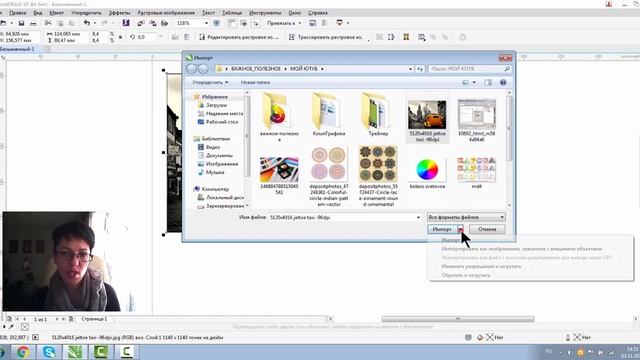Screen dimensions: 640x360
Task: Click the Export icon in the toolbar
Action: pyautogui.click(x=153, y=23)
